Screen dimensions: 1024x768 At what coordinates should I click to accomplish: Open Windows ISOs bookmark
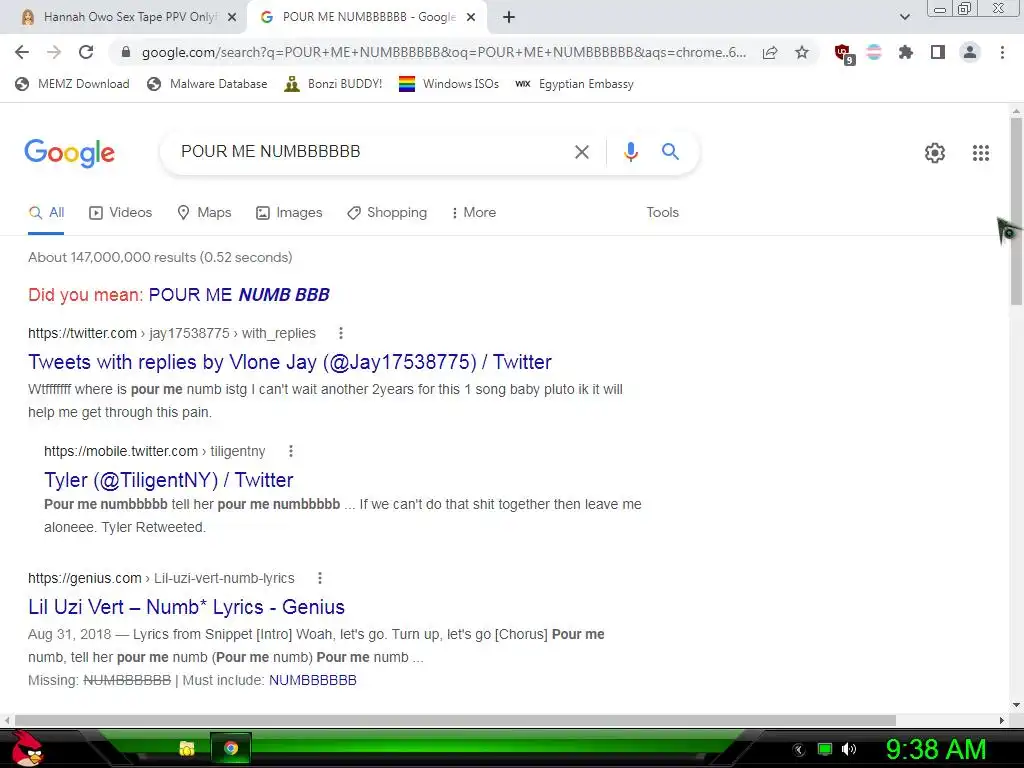449,84
